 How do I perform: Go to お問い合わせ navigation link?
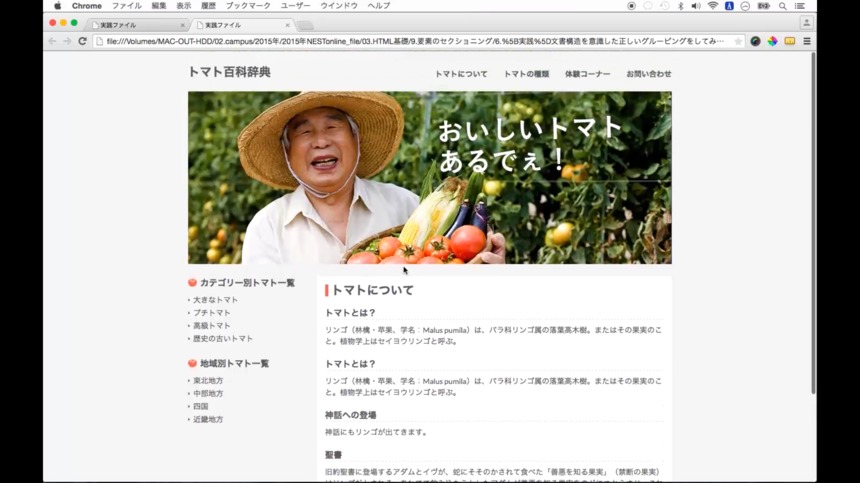649,74
